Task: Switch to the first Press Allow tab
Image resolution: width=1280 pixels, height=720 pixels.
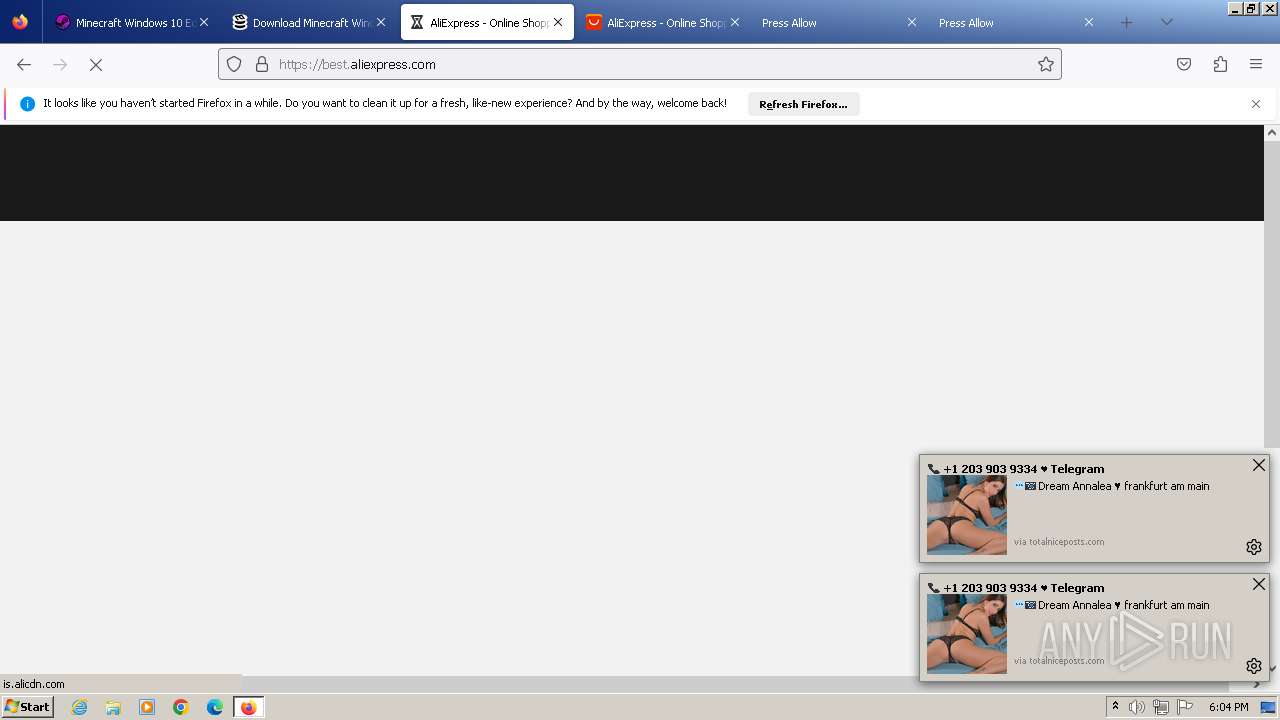Action: 832,22
